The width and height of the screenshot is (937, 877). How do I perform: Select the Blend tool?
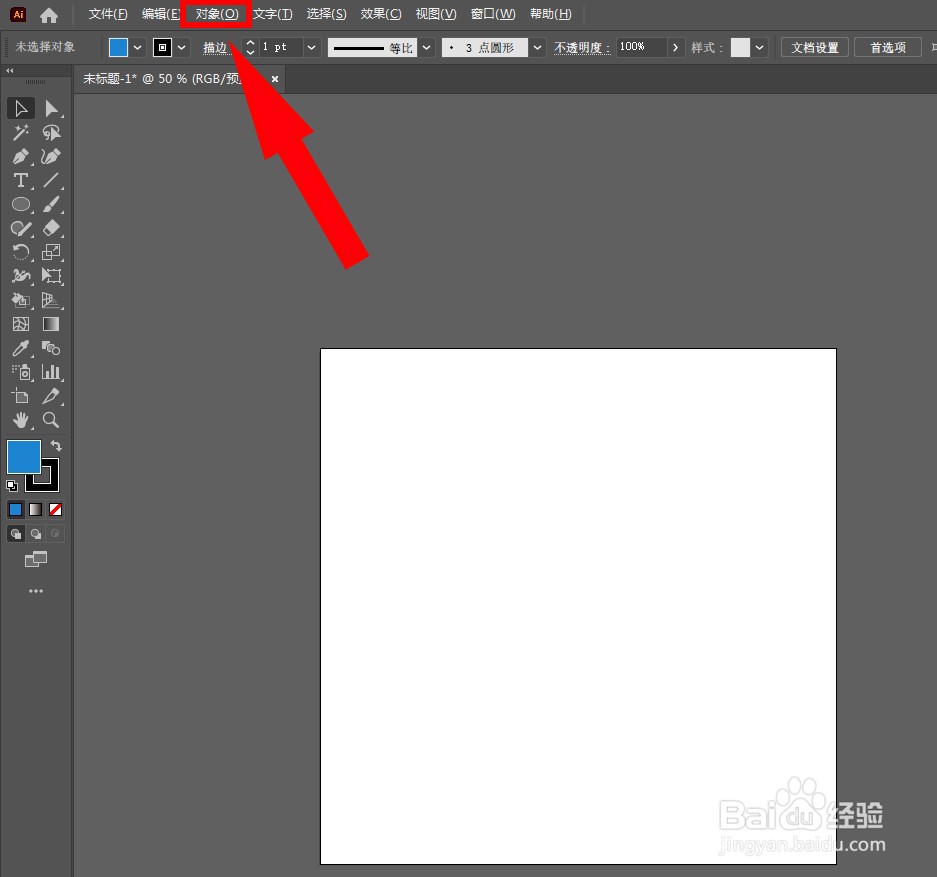pos(51,348)
